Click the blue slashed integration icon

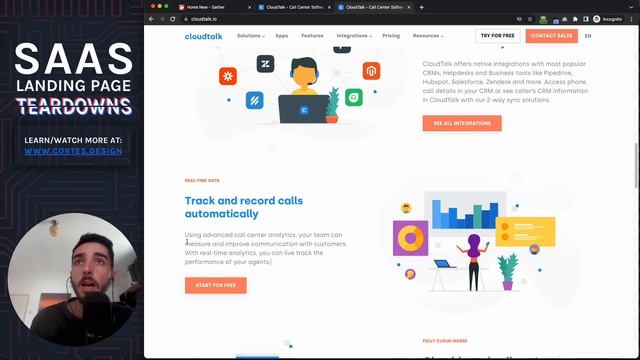(254, 100)
